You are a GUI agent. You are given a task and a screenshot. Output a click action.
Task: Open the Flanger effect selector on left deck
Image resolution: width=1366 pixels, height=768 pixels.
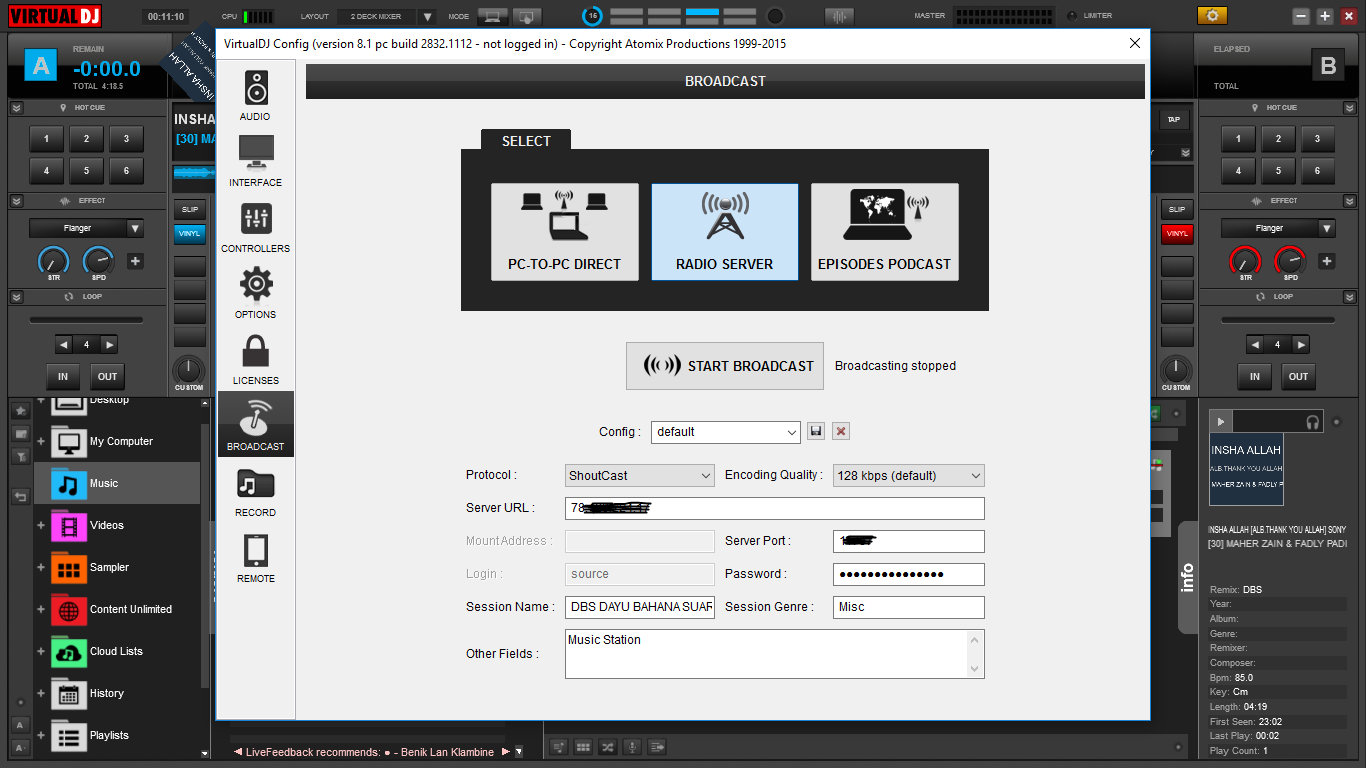(85, 228)
